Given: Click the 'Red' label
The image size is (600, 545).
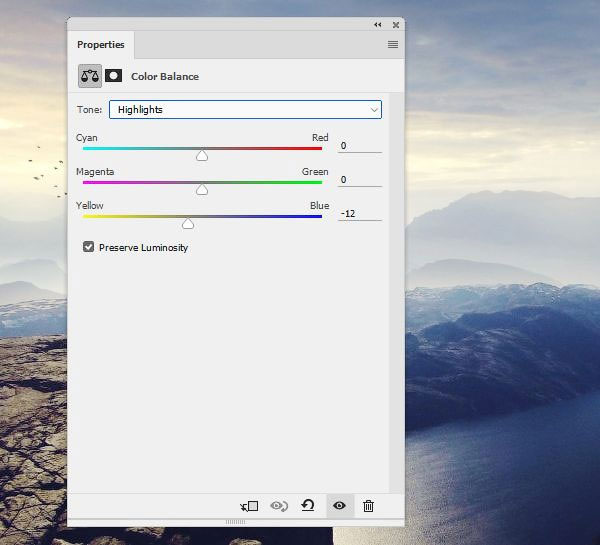Looking at the screenshot, I should click(x=320, y=137).
